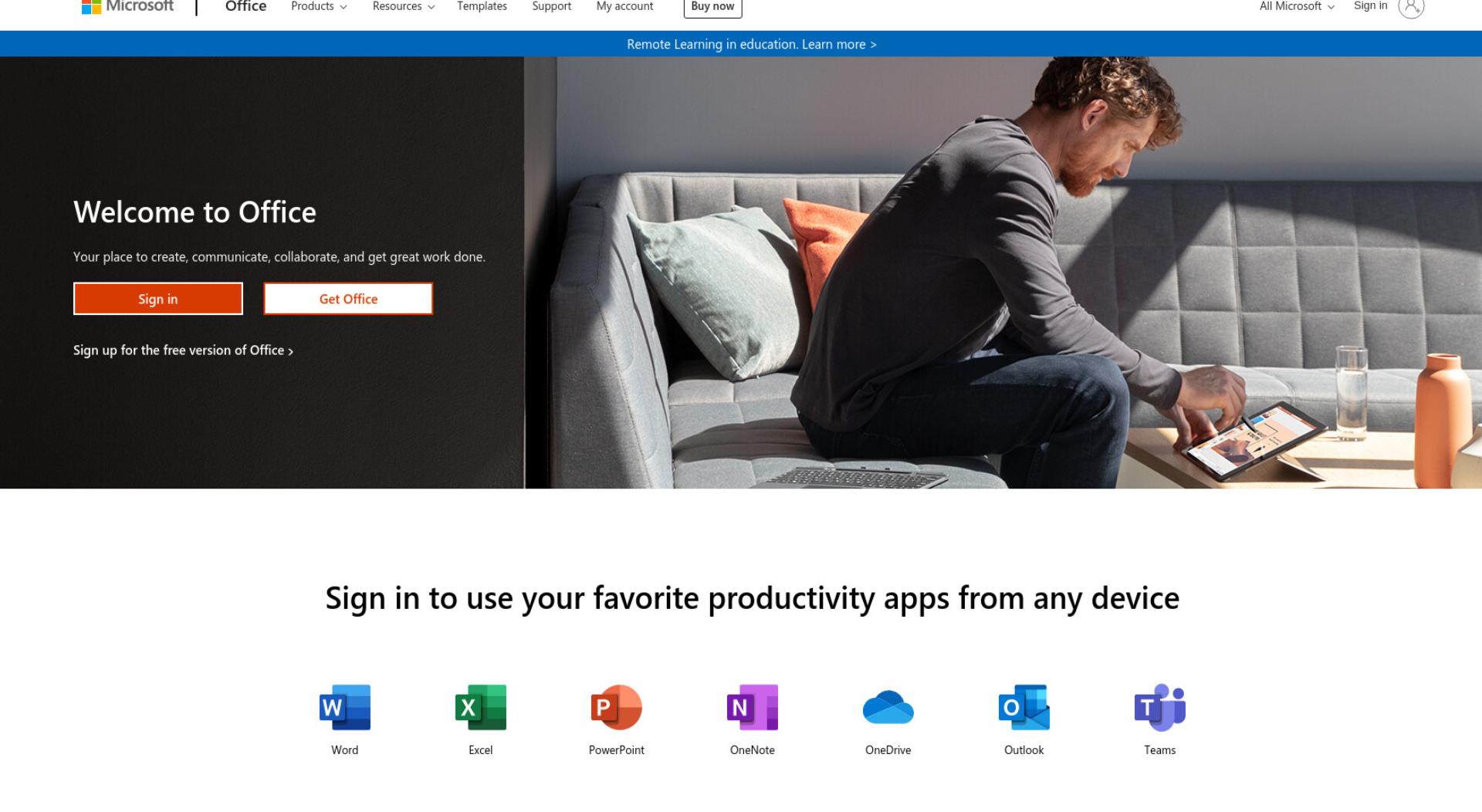Launch the Outlook app icon
1482x812 pixels.
[x=1024, y=707]
